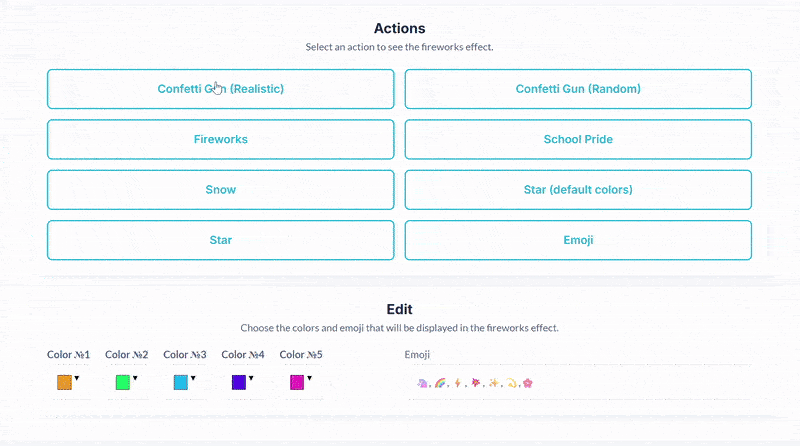This screenshot has height=446, width=800.
Task: Select the magenta Color №5 swatch
Action: pos(297,382)
